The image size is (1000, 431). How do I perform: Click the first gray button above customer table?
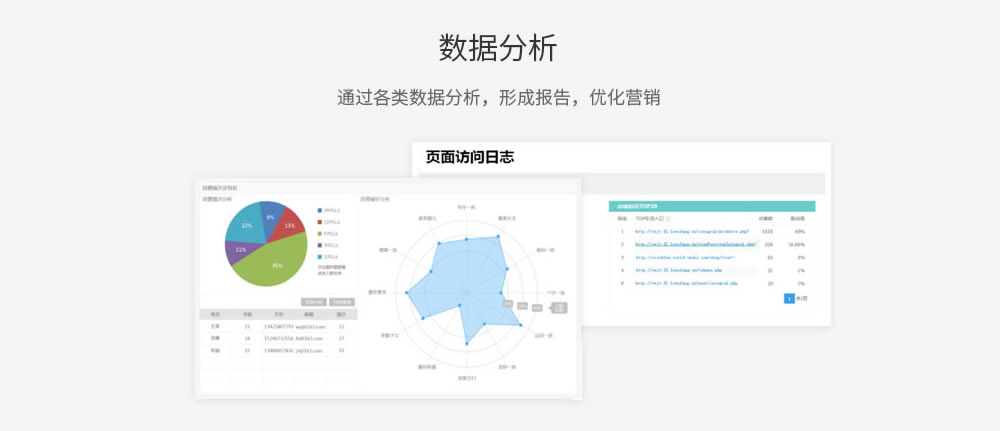314,302
